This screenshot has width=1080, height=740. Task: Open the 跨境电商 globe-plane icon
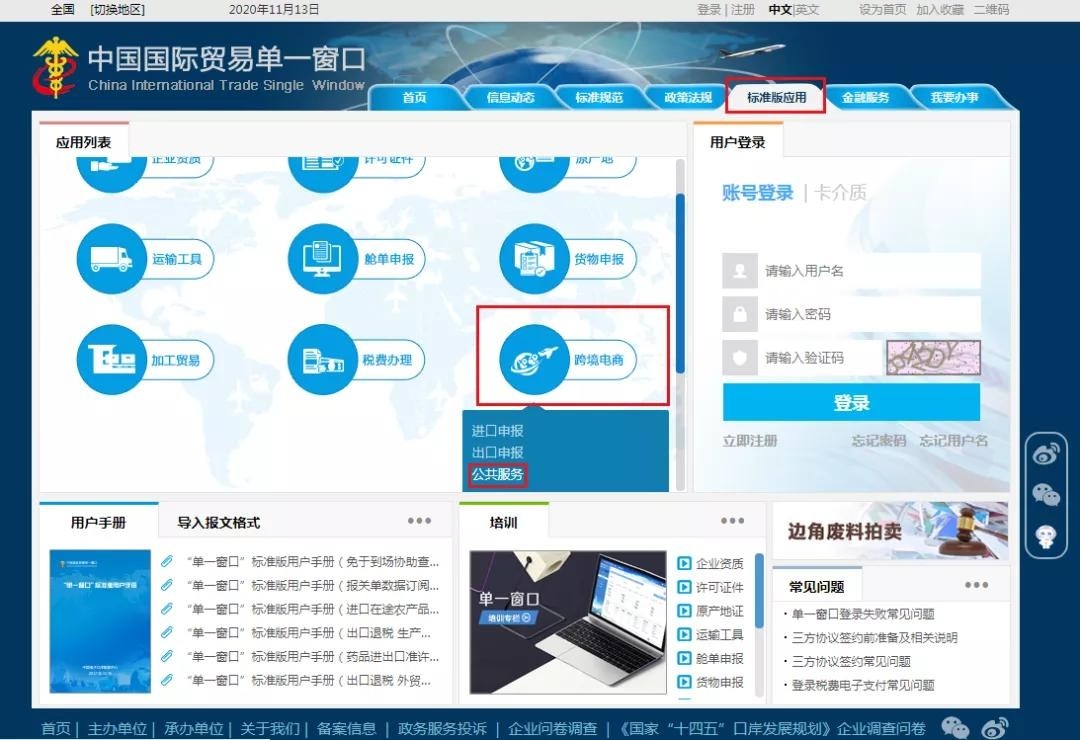click(534, 360)
